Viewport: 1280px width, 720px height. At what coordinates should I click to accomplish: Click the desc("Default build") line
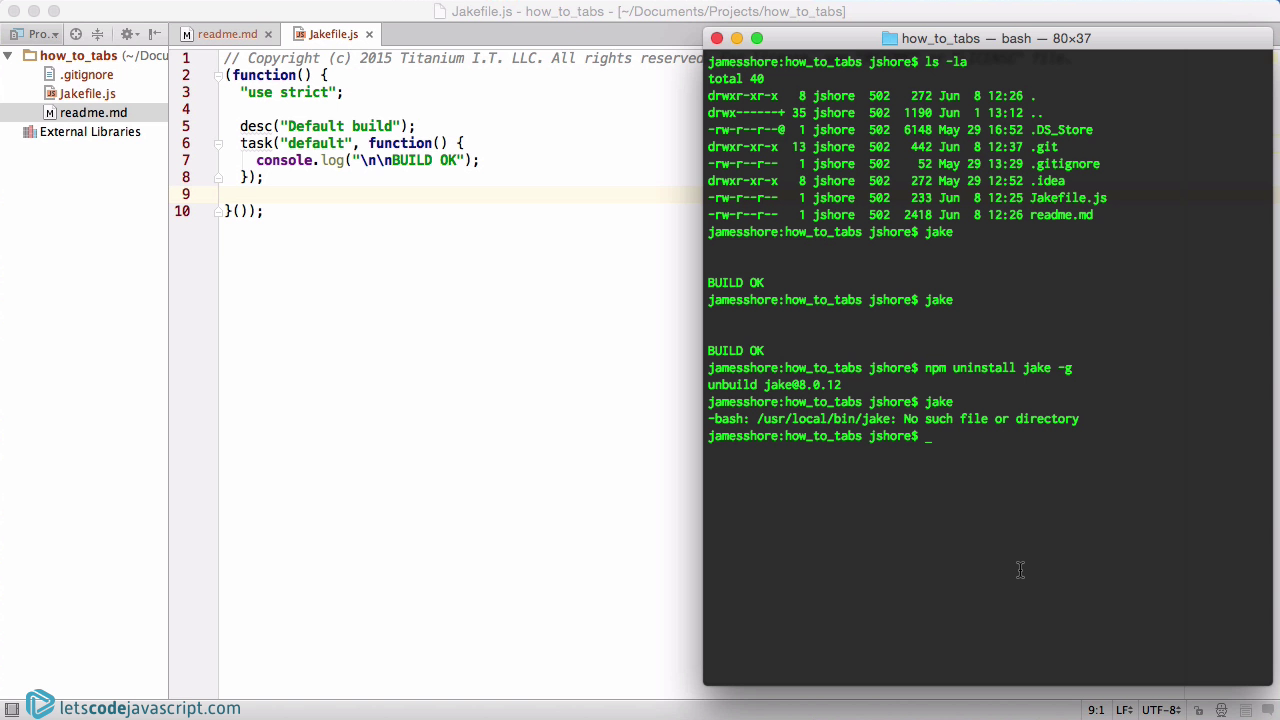[328, 126]
